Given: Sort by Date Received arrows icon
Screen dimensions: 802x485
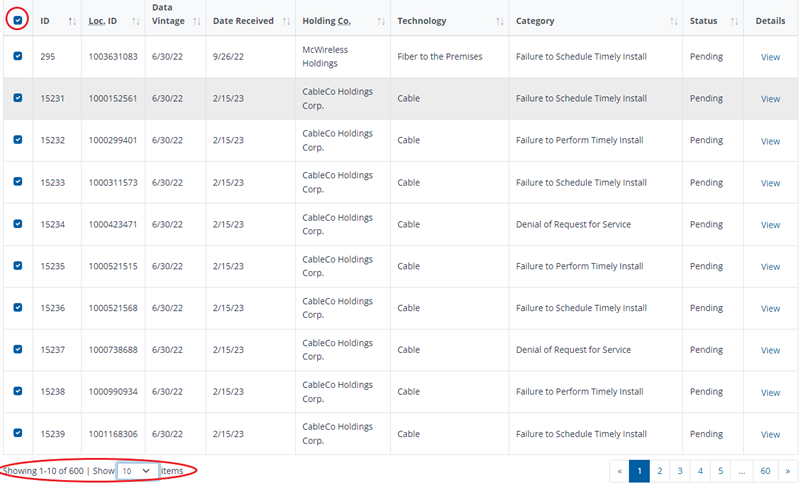Looking at the screenshot, I should point(286,21).
